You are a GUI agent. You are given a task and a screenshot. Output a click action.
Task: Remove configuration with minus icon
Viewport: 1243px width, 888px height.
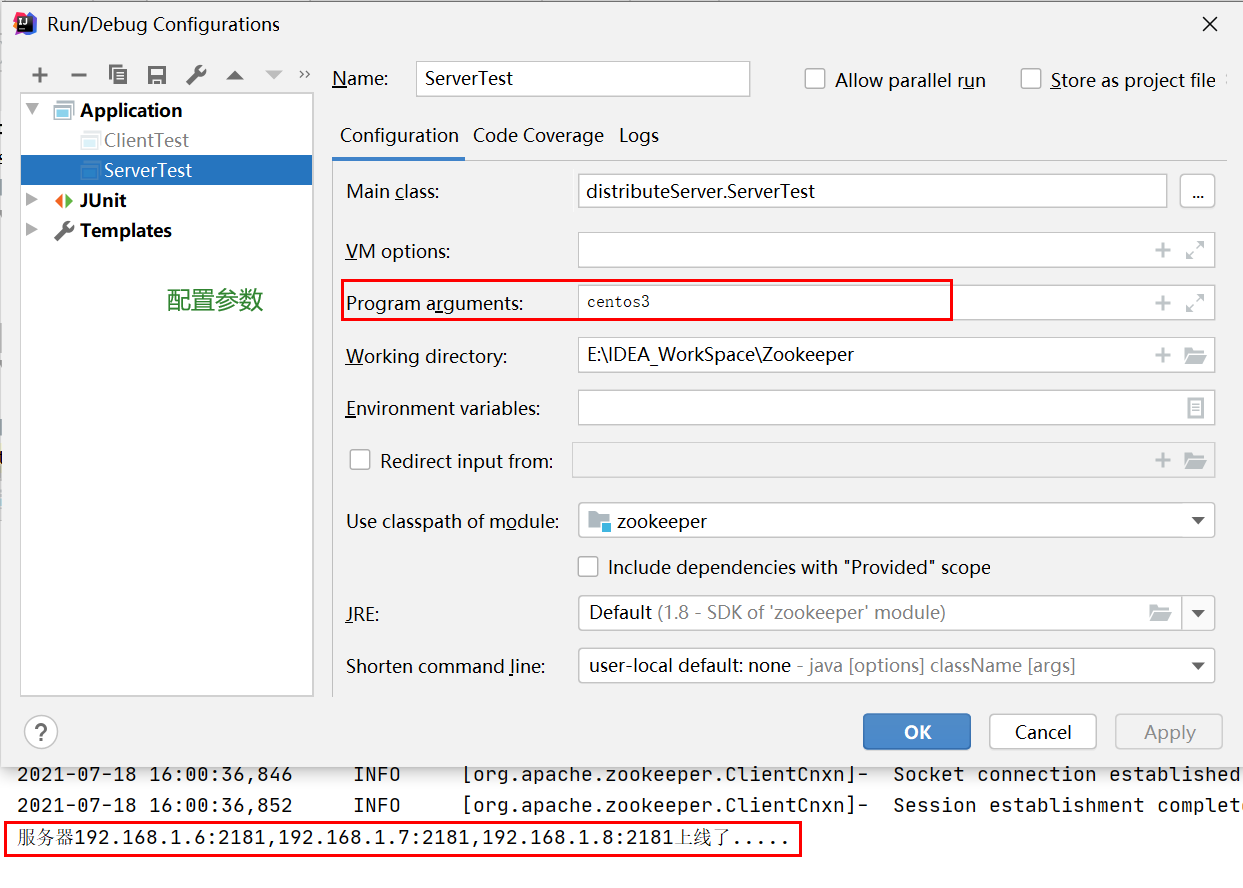pyautogui.click(x=79, y=75)
